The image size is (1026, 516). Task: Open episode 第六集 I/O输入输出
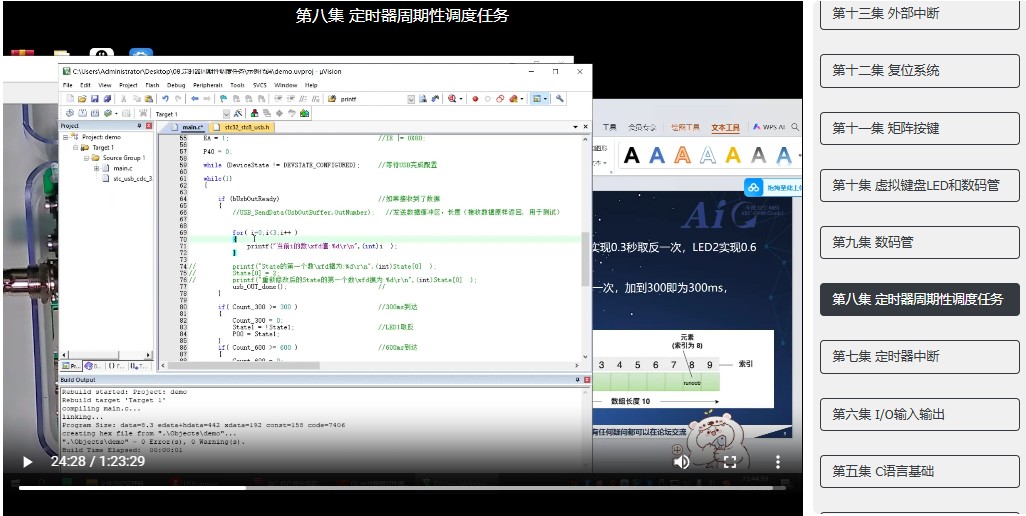919,414
